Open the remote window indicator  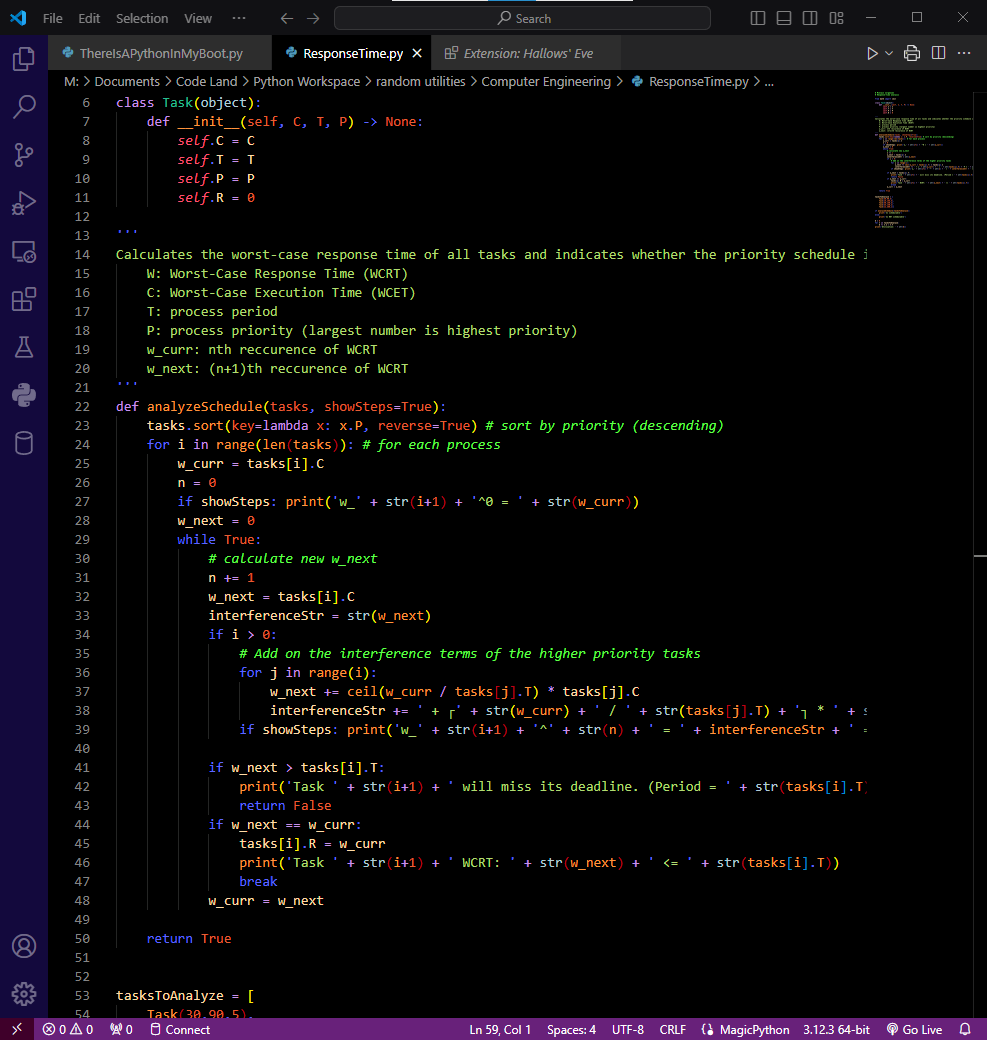17,1029
